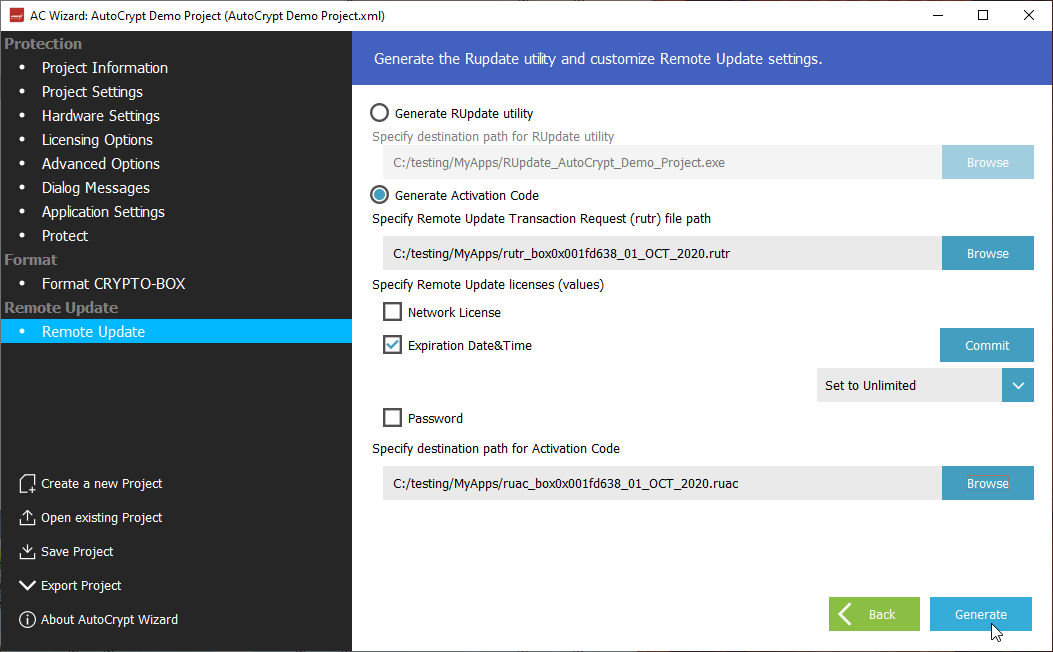This screenshot has height=652, width=1053.
Task: Click the Export Project chevron icon
Action: [27, 586]
